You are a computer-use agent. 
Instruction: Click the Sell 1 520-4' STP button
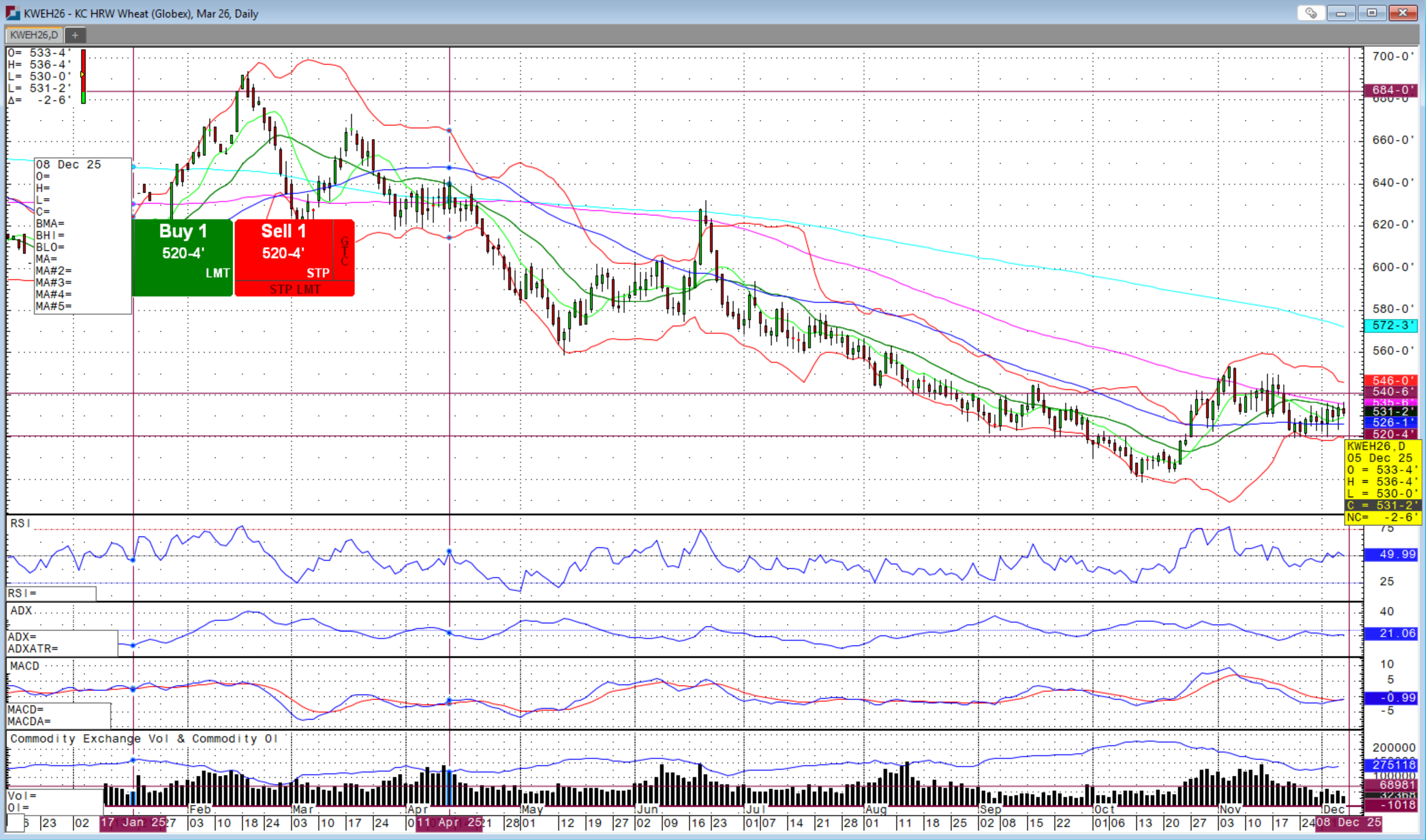click(x=284, y=250)
